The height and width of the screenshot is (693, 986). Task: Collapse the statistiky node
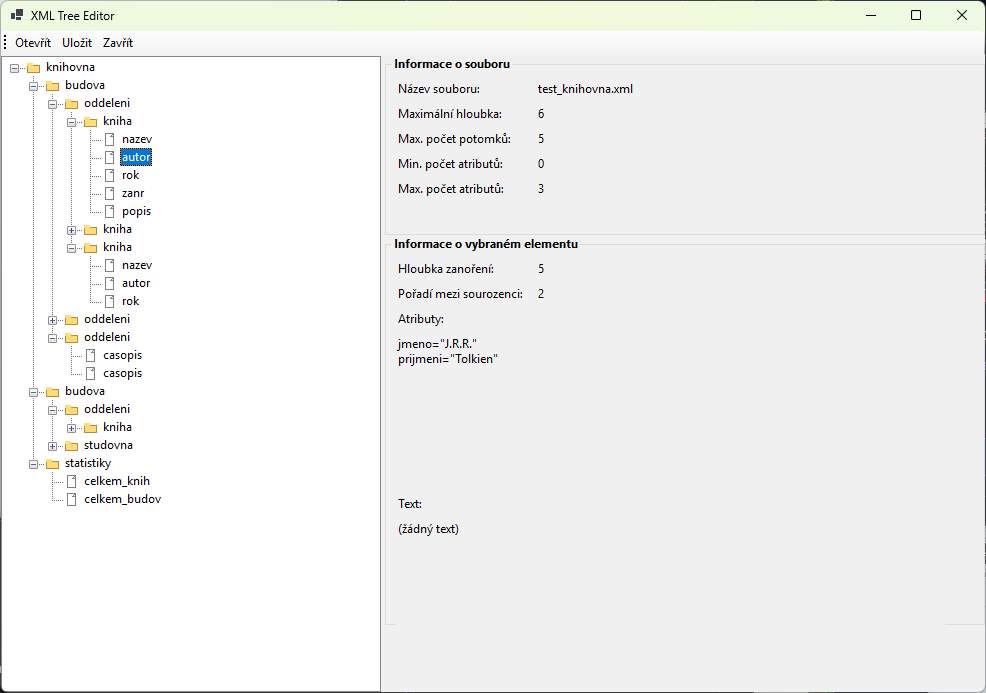(x=34, y=463)
